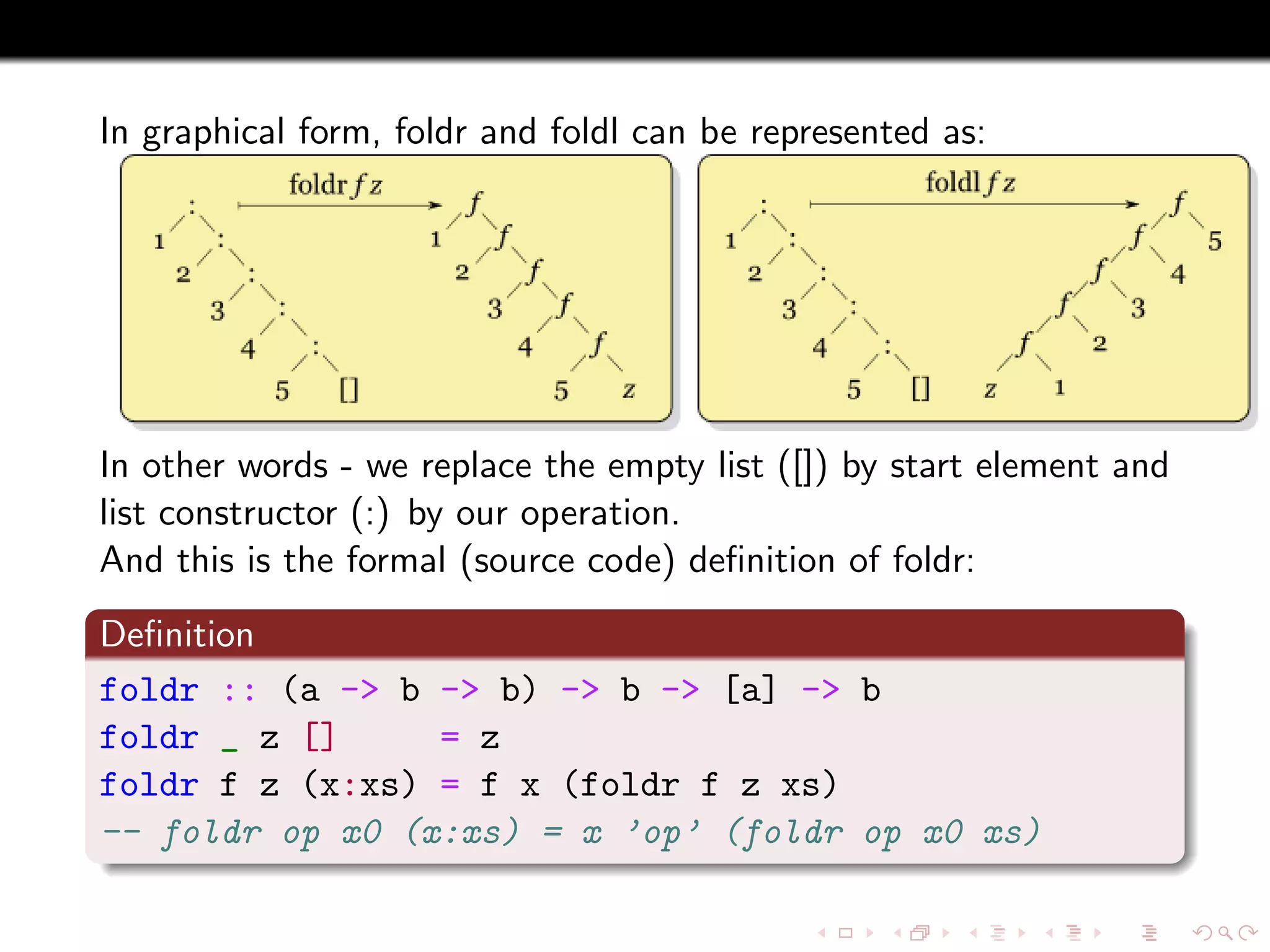Click 'list constructor (:) by our operation.' line
Viewport: 1270px width, 952px height.
click(389, 514)
